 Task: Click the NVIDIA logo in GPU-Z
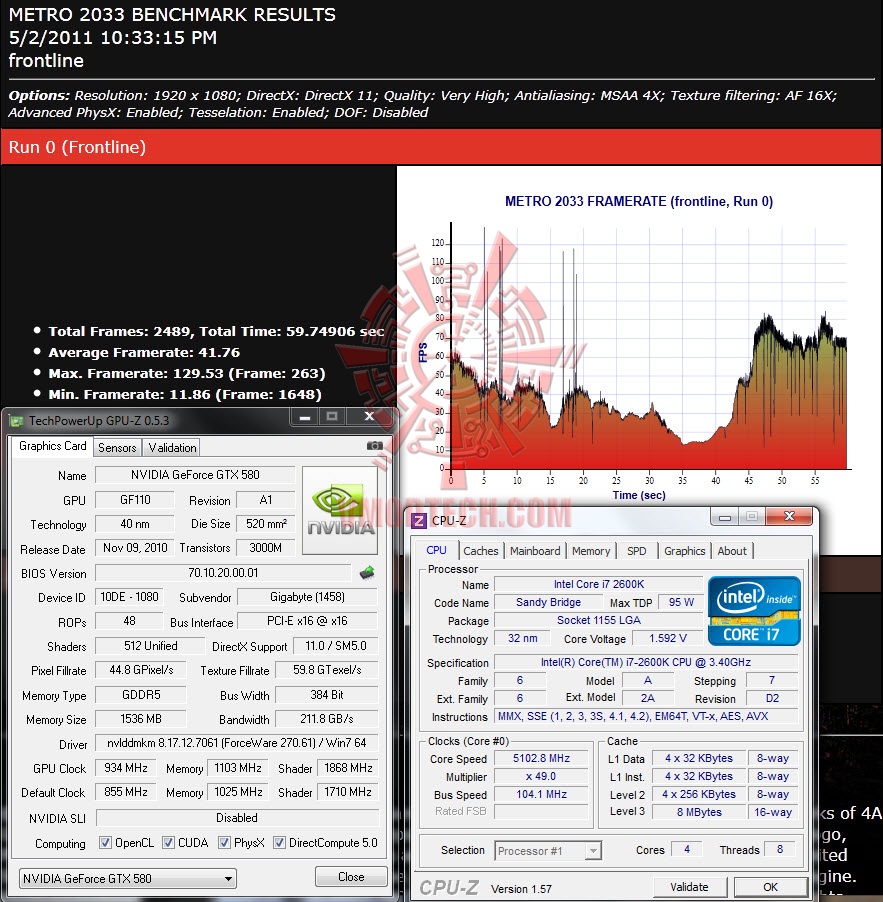[x=339, y=510]
